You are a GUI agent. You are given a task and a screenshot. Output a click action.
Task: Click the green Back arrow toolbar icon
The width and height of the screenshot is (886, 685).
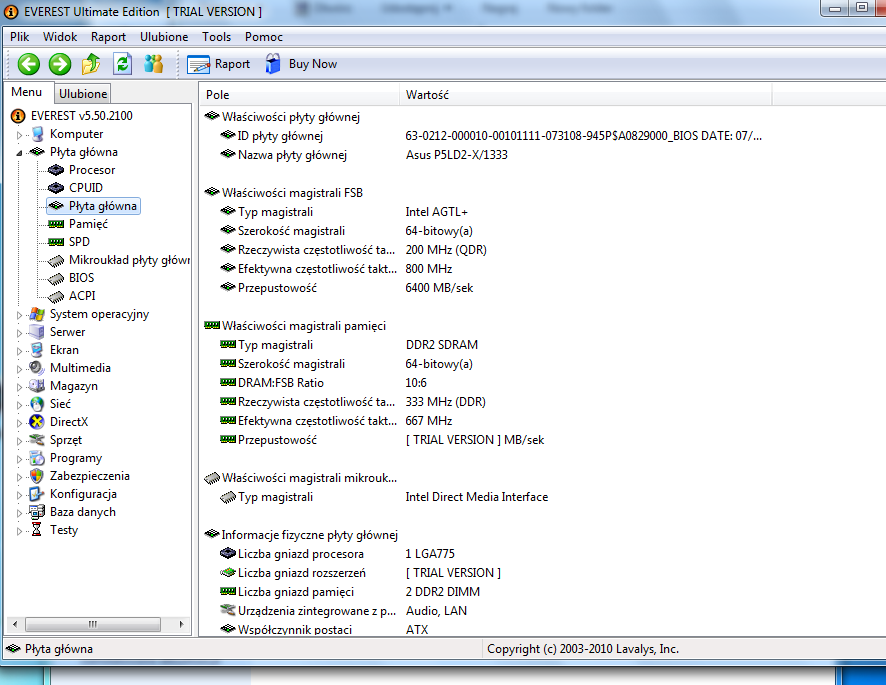(29, 64)
